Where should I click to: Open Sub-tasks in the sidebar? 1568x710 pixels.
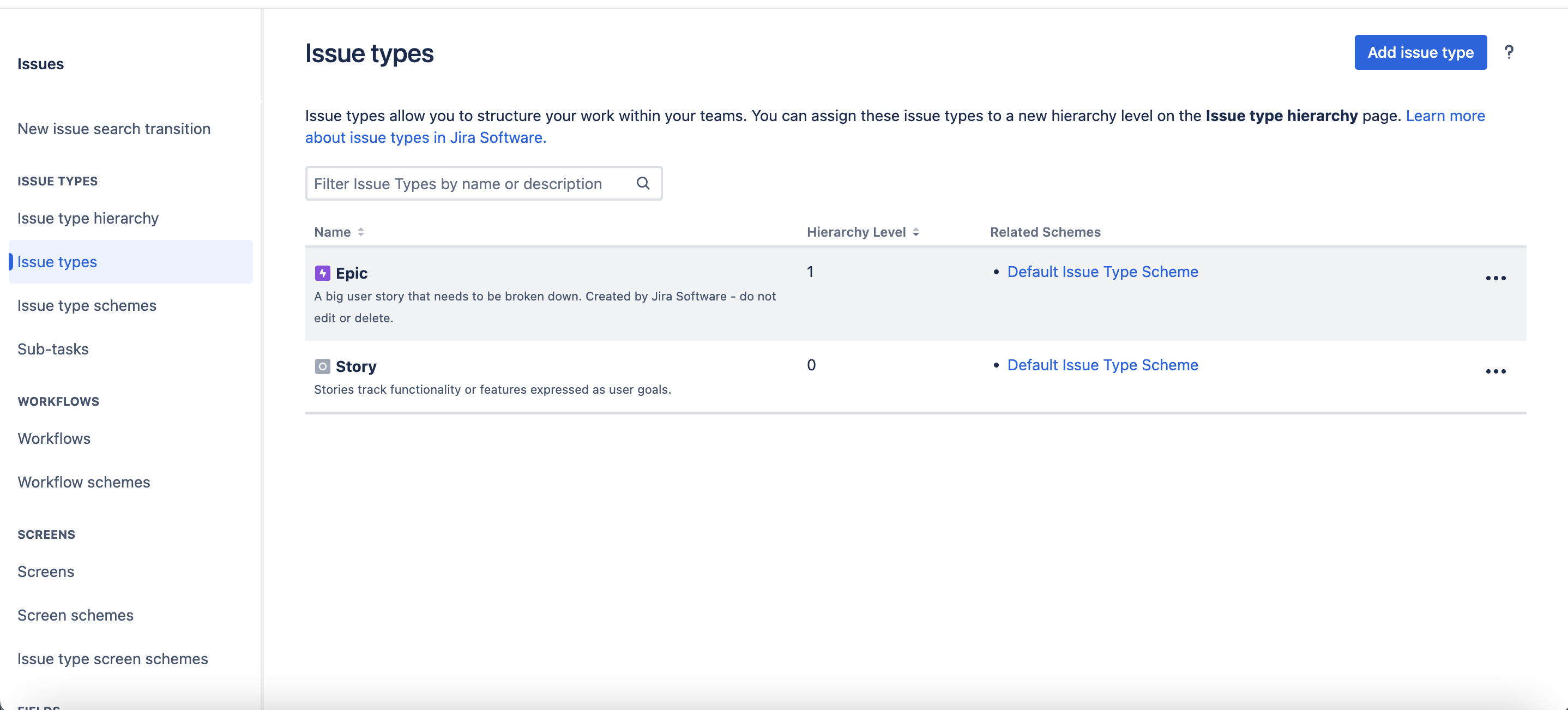(x=53, y=349)
